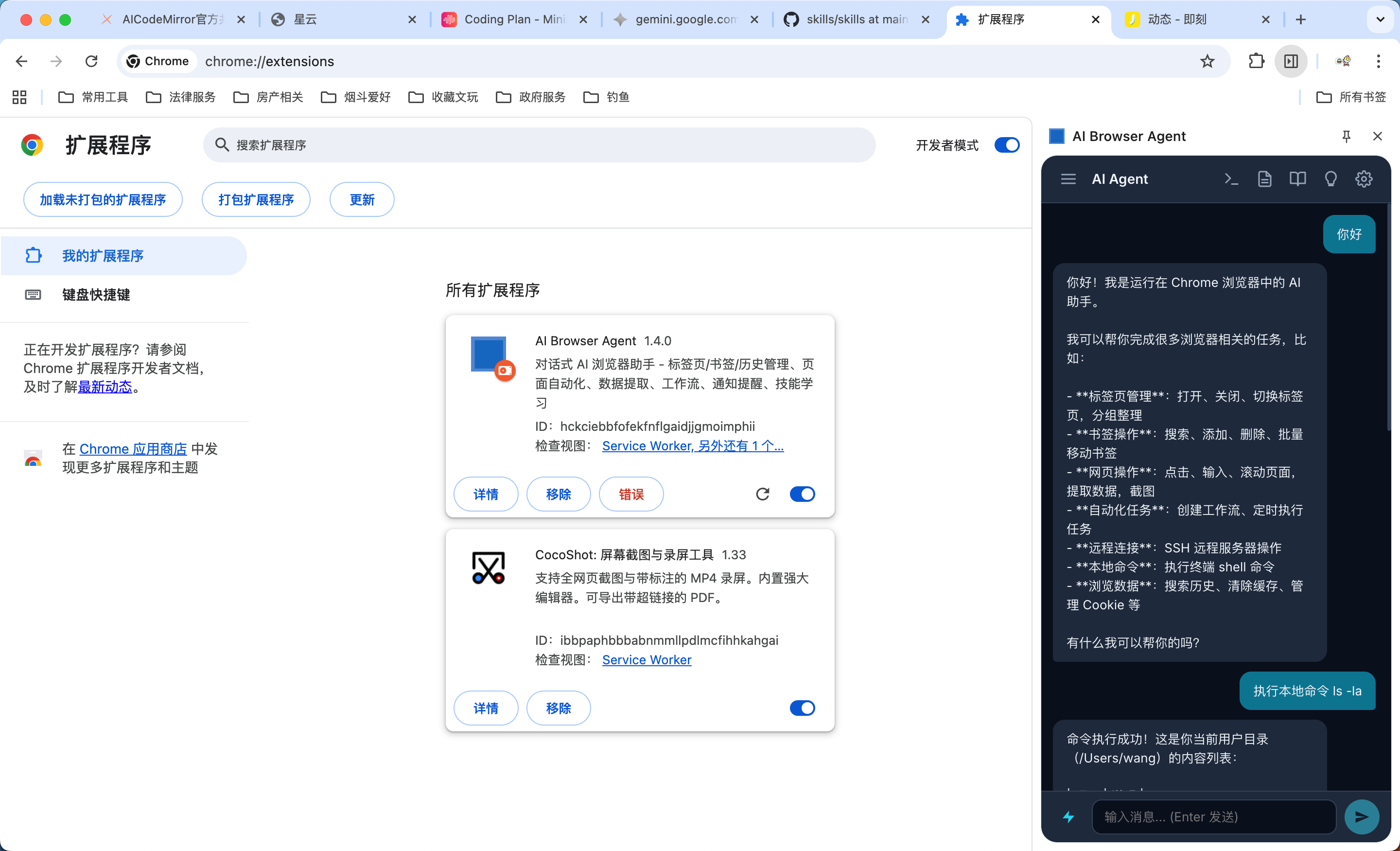
Task: Open the book icon in AI Agent header
Action: (x=1297, y=179)
